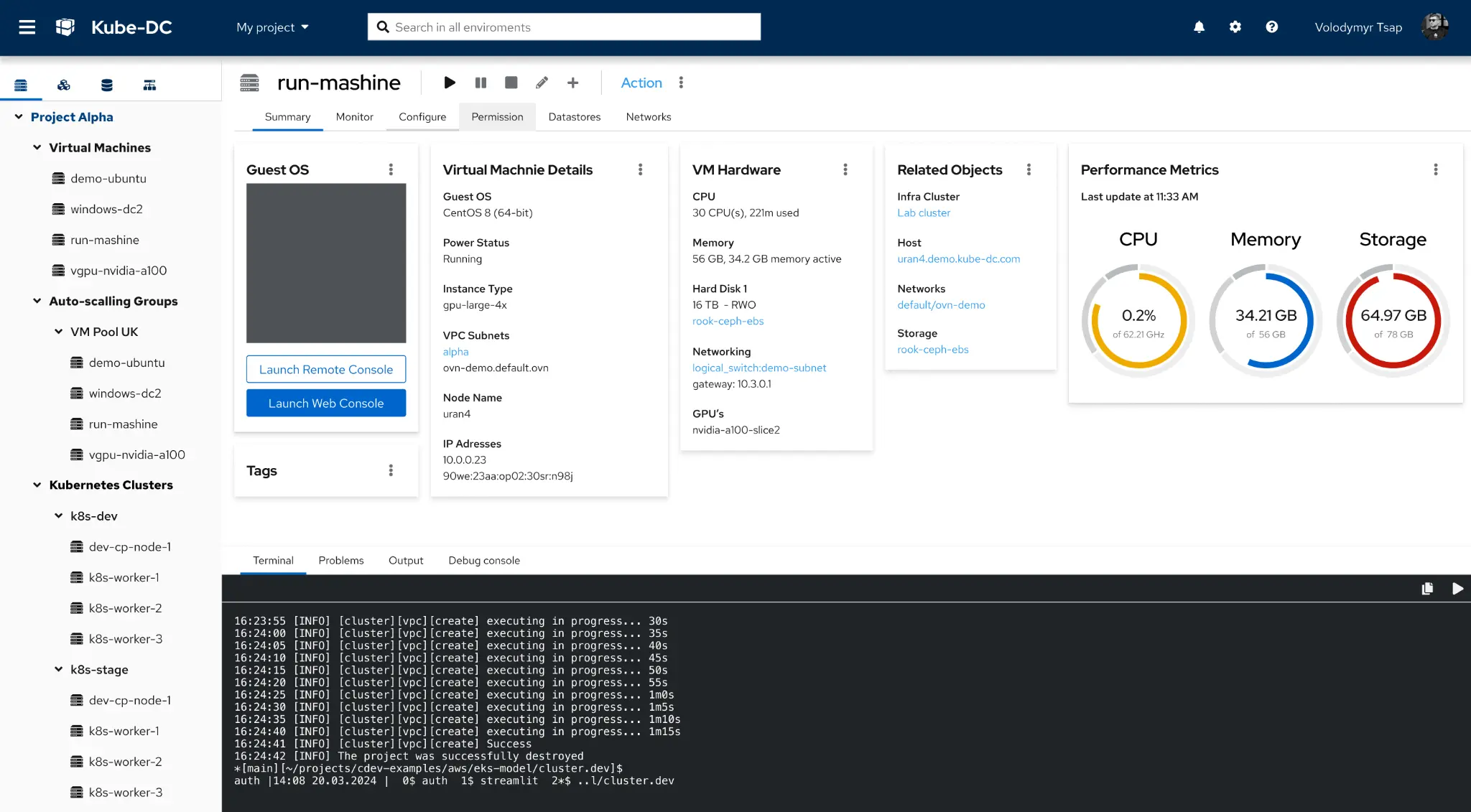Open notifications bell in the top bar
This screenshot has height=812, width=1471.
pyautogui.click(x=1198, y=27)
